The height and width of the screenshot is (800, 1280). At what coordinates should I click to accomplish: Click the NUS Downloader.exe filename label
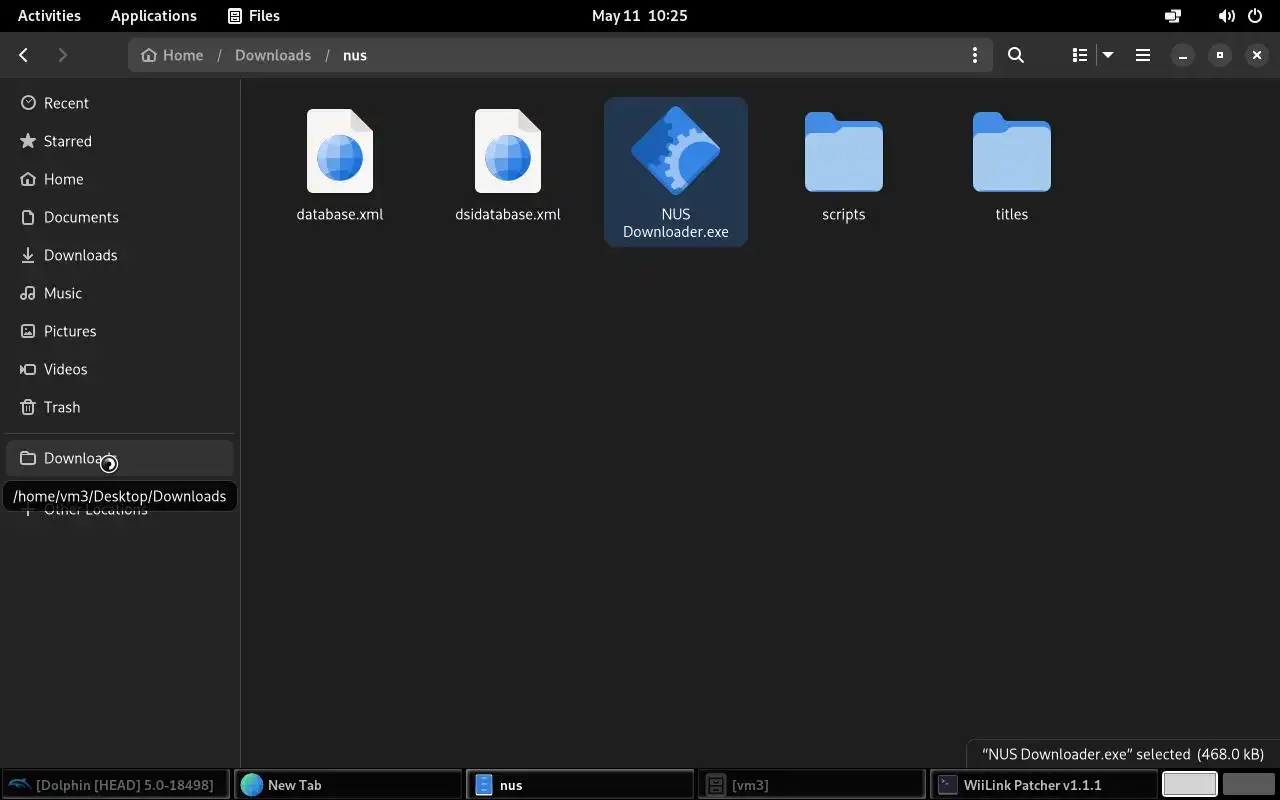(676, 223)
